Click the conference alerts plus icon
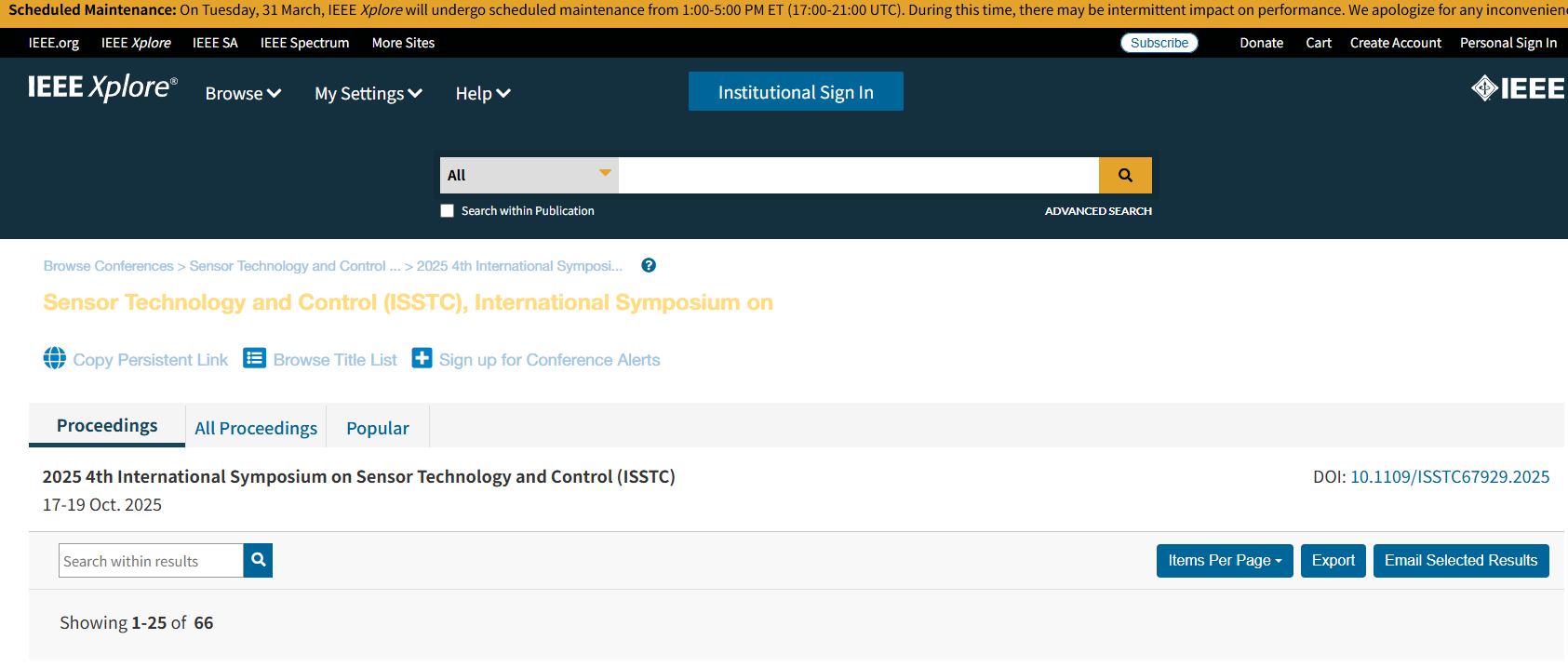This screenshot has height=666, width=1568. click(422, 358)
